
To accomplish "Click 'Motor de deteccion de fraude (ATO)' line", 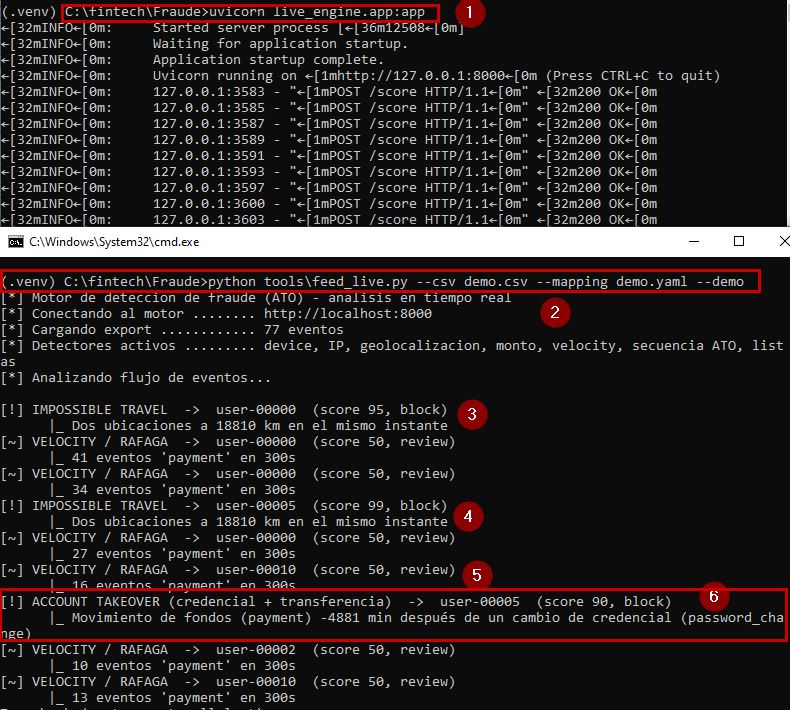I will 256,297.
